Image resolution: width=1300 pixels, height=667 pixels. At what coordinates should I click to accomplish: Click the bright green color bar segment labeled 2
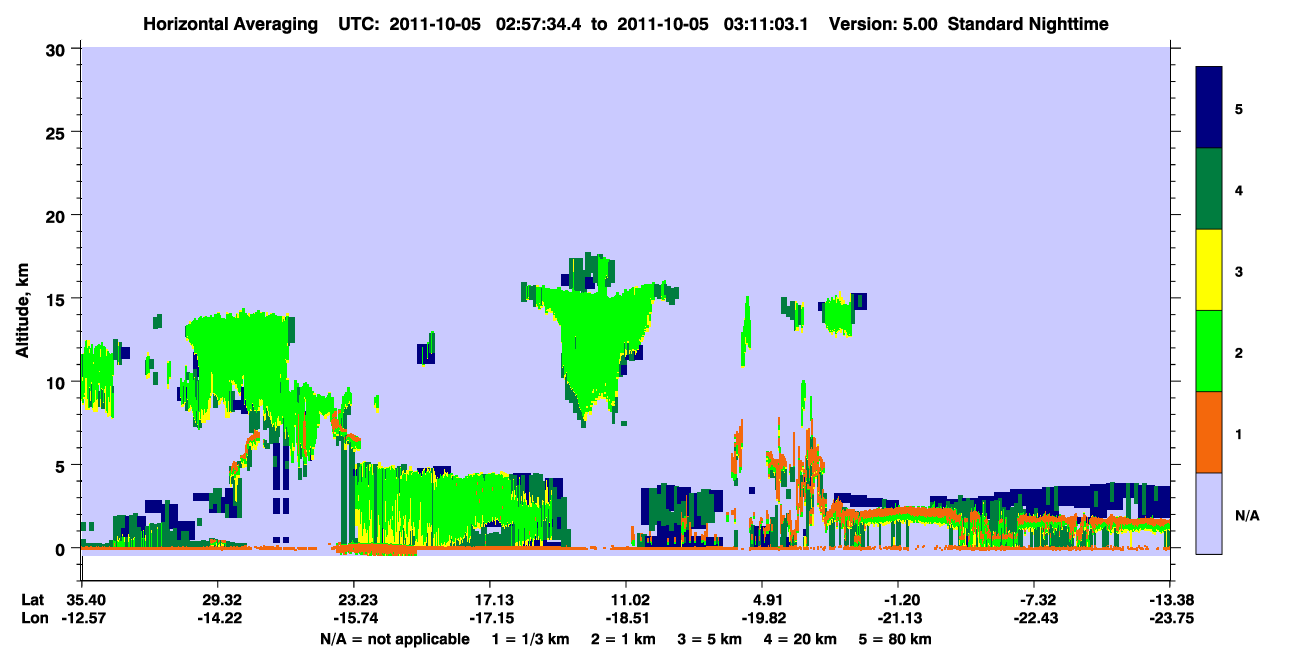click(x=1209, y=351)
